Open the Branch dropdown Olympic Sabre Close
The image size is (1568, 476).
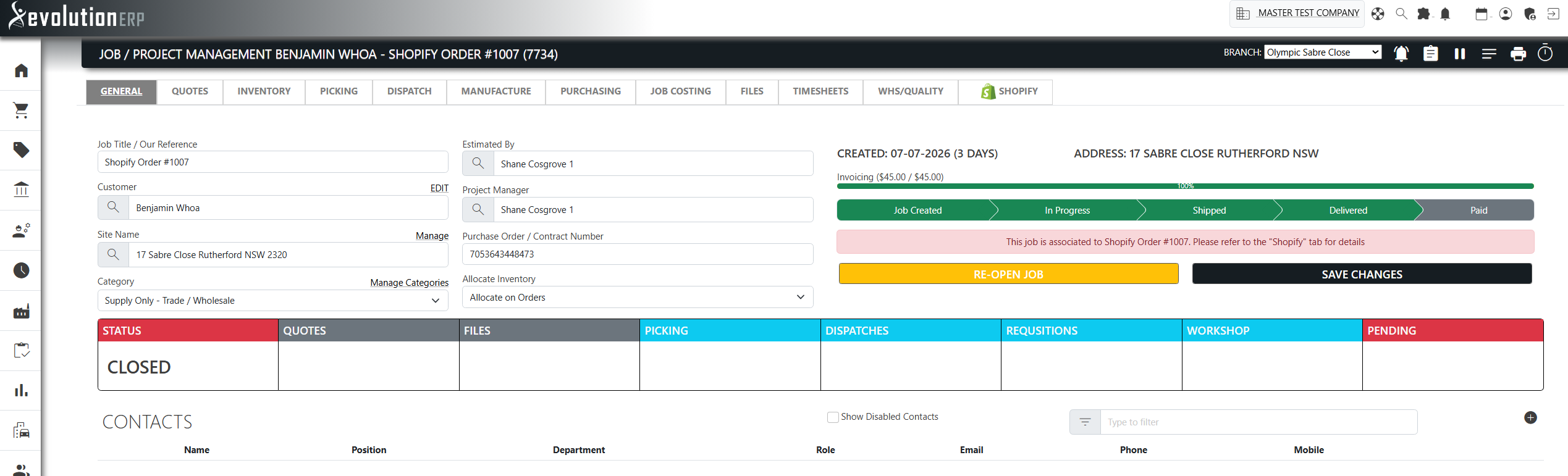[x=1323, y=52]
